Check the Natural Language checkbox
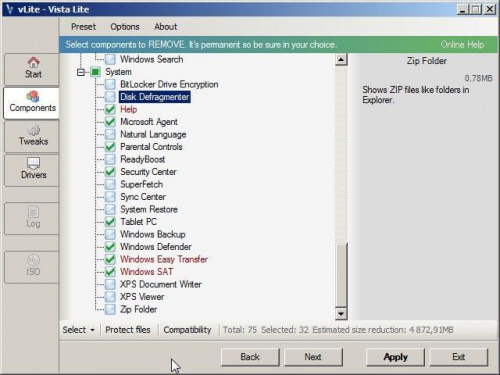Screen dimensions: 500x375 coord(110,134)
